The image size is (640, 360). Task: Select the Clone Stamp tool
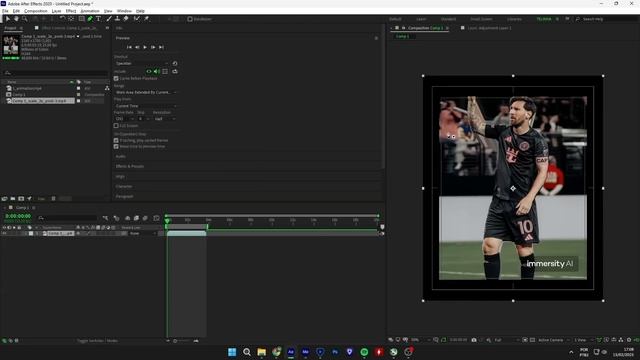118,19
